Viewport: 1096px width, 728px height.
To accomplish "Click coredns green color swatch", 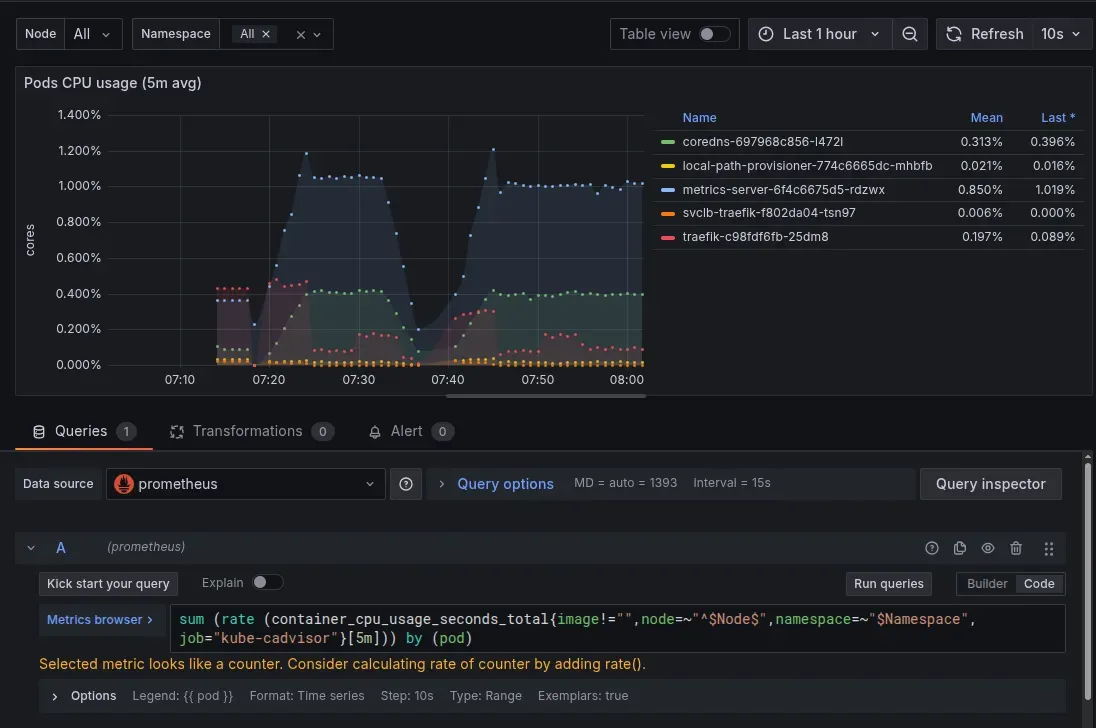I will click(668, 143).
